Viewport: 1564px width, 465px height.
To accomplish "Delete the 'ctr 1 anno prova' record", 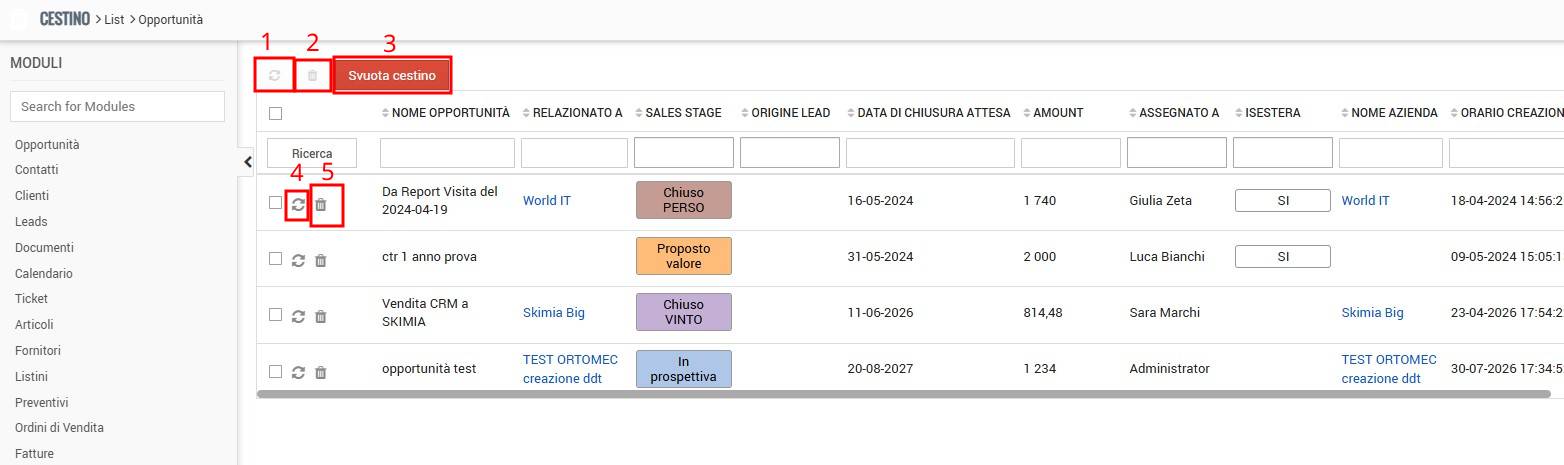I will click(x=321, y=260).
